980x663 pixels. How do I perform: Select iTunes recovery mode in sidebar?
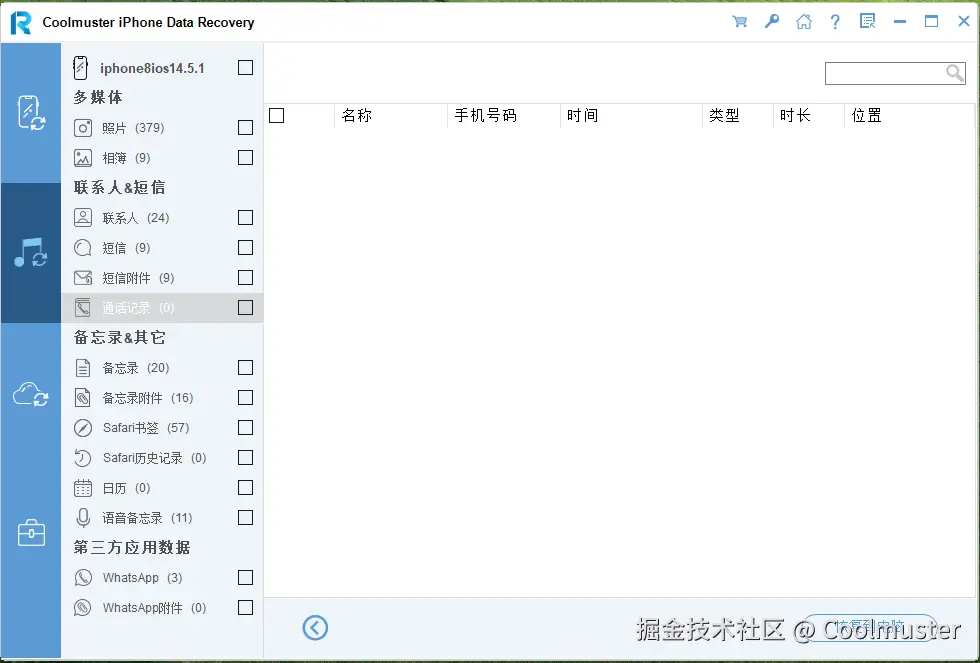tap(31, 250)
